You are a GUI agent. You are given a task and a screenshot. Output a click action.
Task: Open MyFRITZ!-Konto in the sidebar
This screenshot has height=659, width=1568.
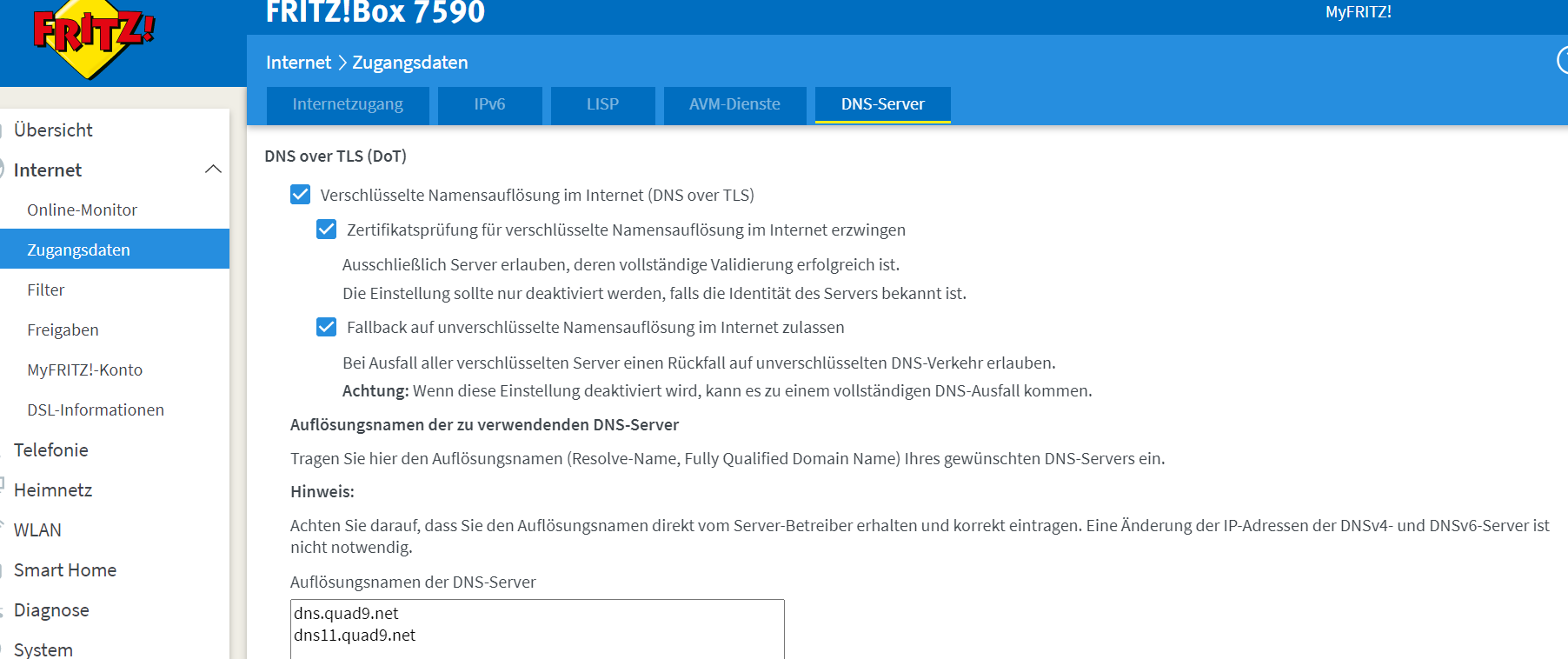point(84,369)
